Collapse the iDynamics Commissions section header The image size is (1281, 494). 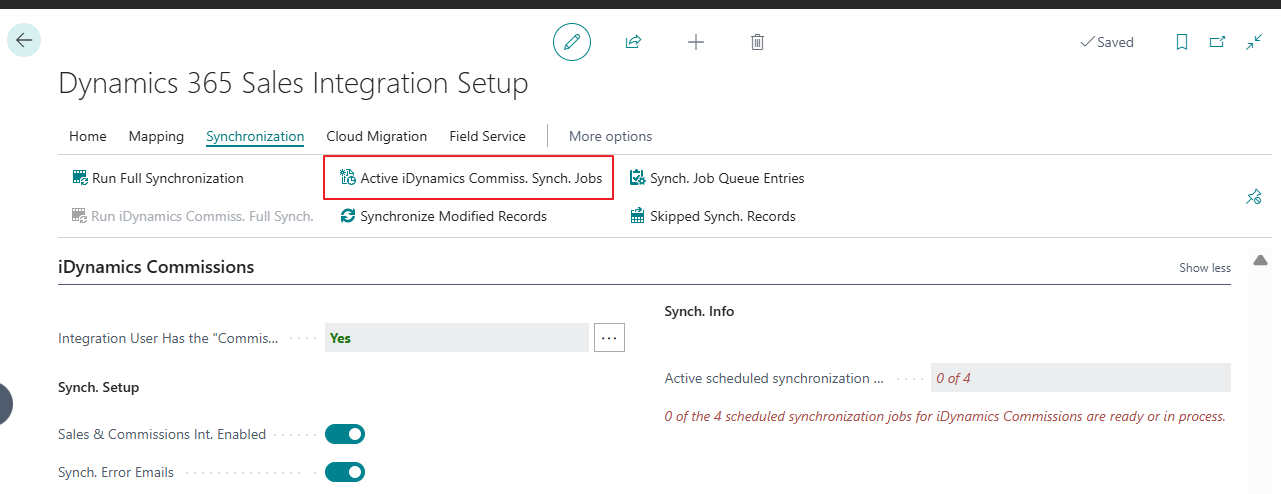click(x=156, y=267)
